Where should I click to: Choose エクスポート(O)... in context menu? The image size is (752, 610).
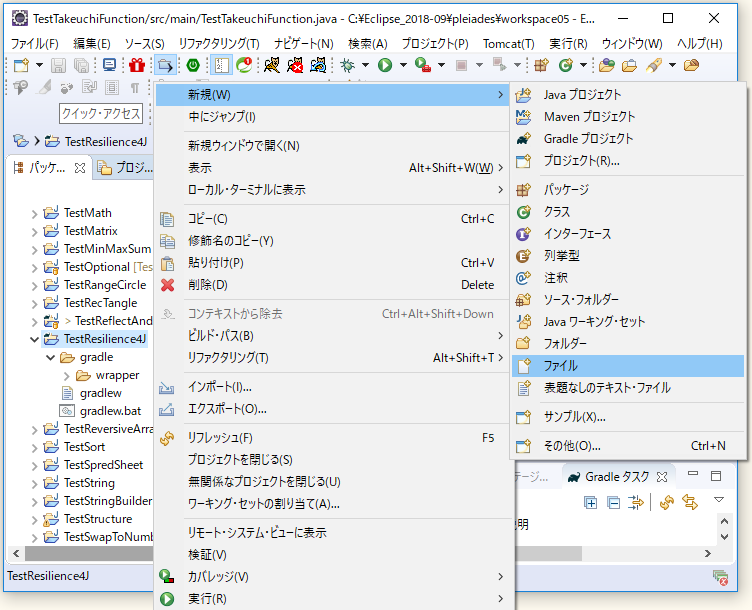click(x=333, y=409)
